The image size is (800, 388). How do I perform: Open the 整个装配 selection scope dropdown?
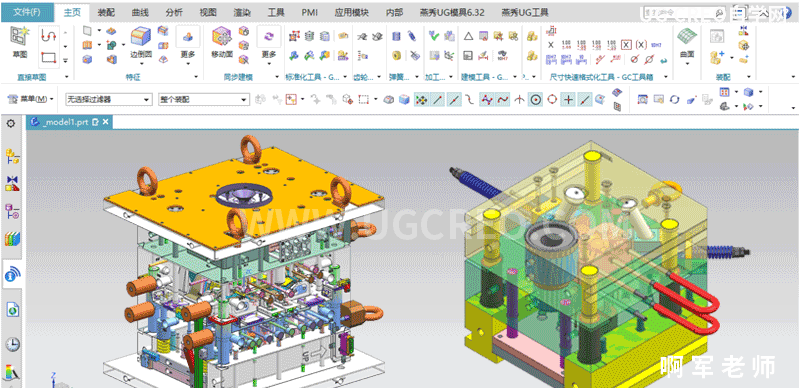[204, 100]
